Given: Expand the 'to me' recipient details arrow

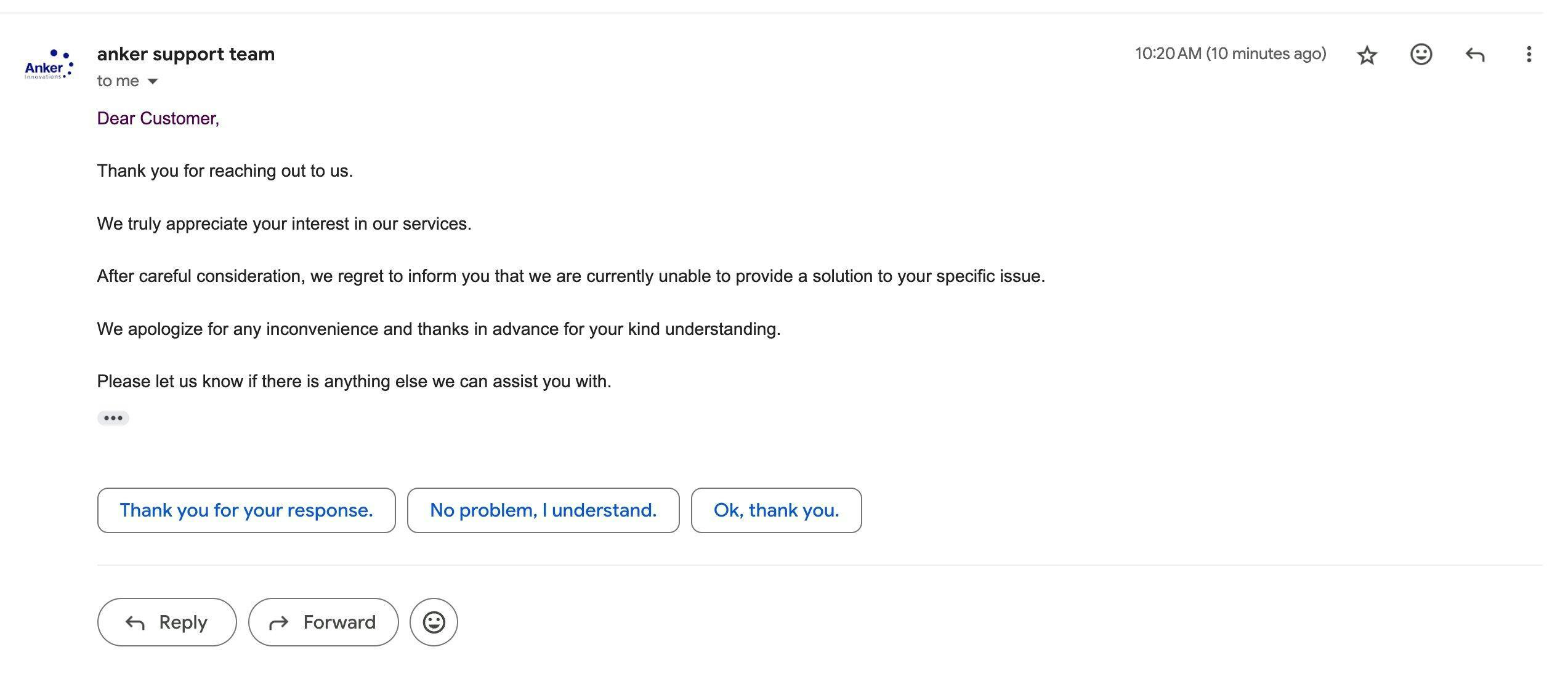Looking at the screenshot, I should tap(153, 81).
